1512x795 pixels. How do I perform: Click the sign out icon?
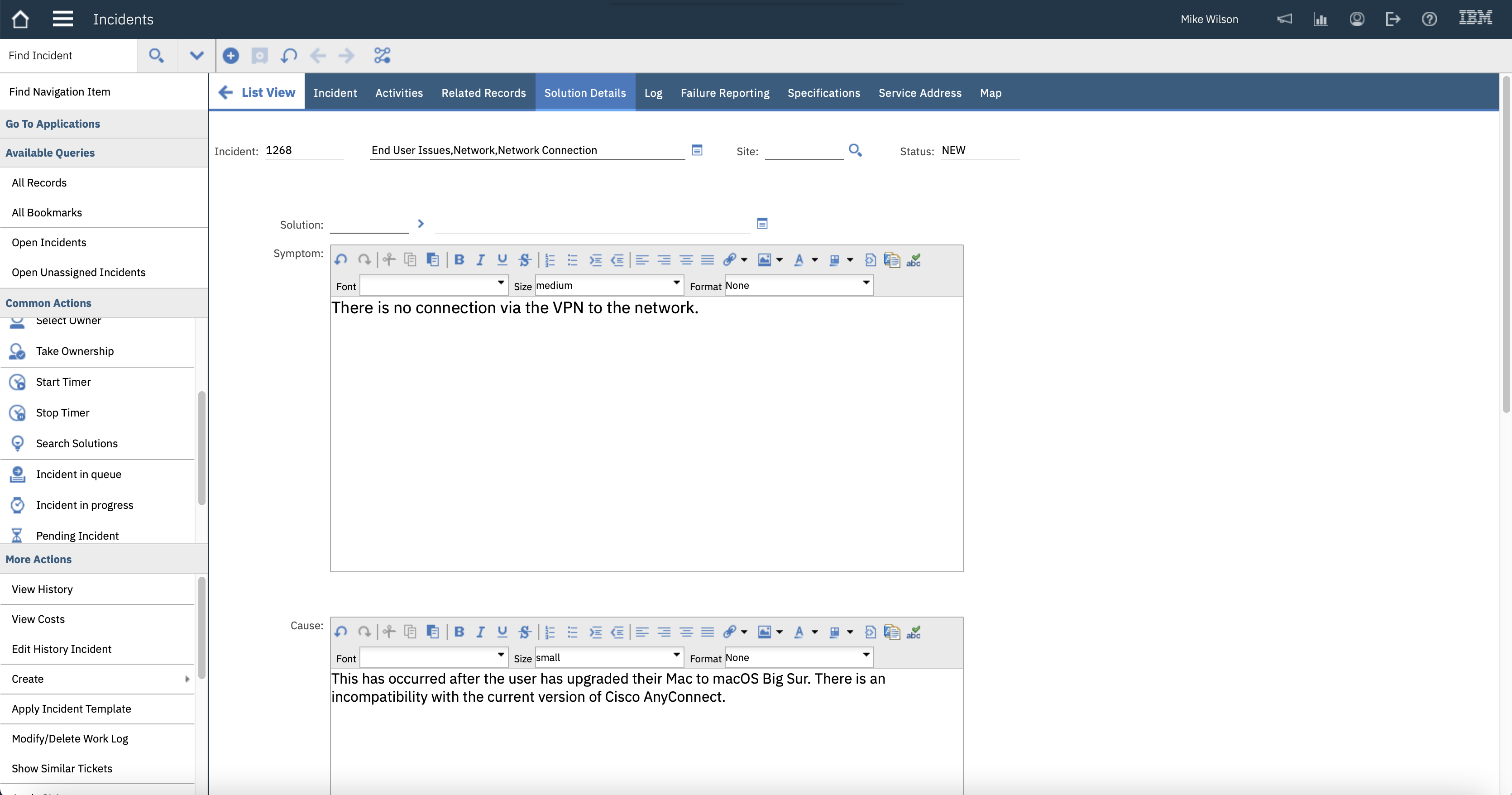pyautogui.click(x=1392, y=19)
